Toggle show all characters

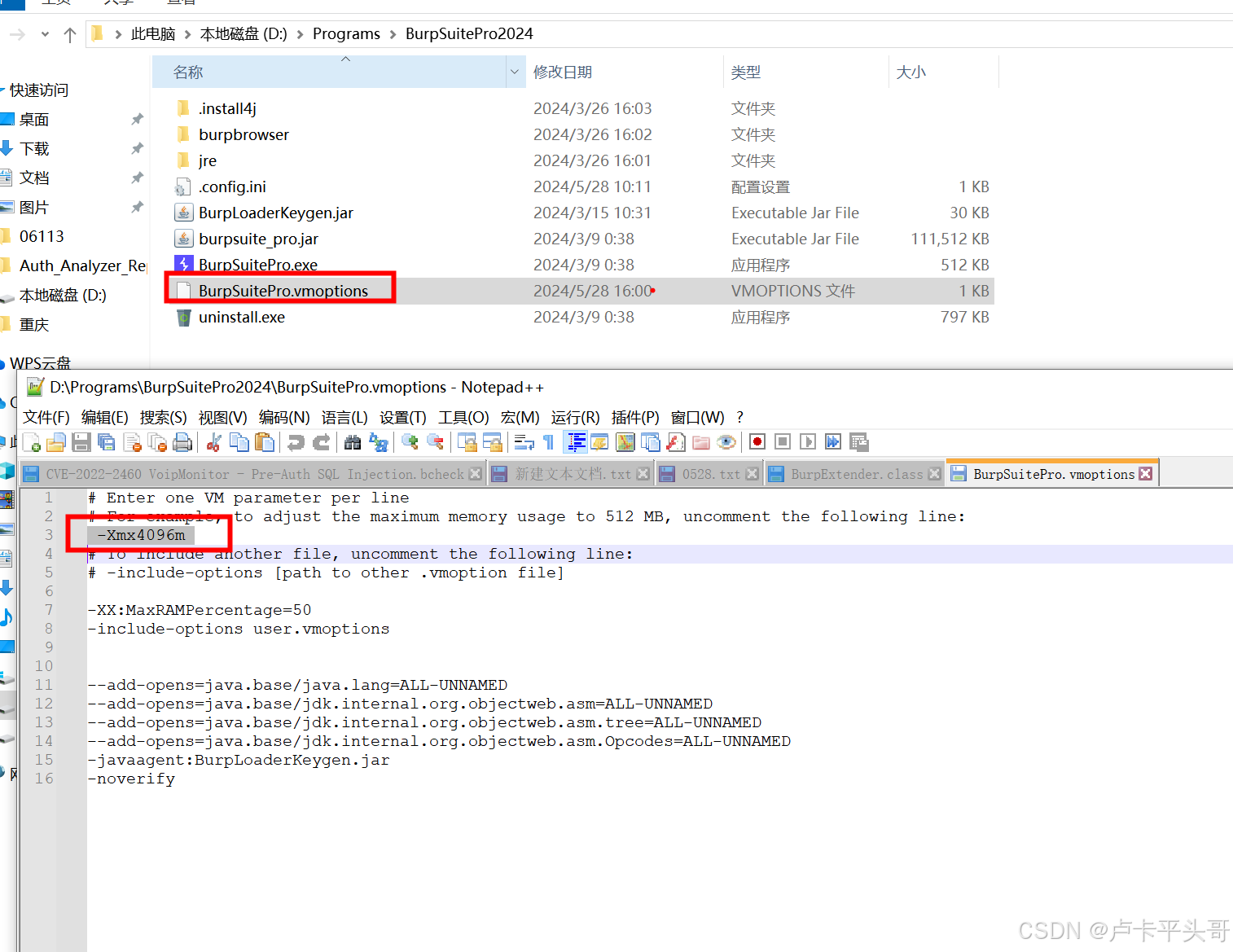pos(547,441)
